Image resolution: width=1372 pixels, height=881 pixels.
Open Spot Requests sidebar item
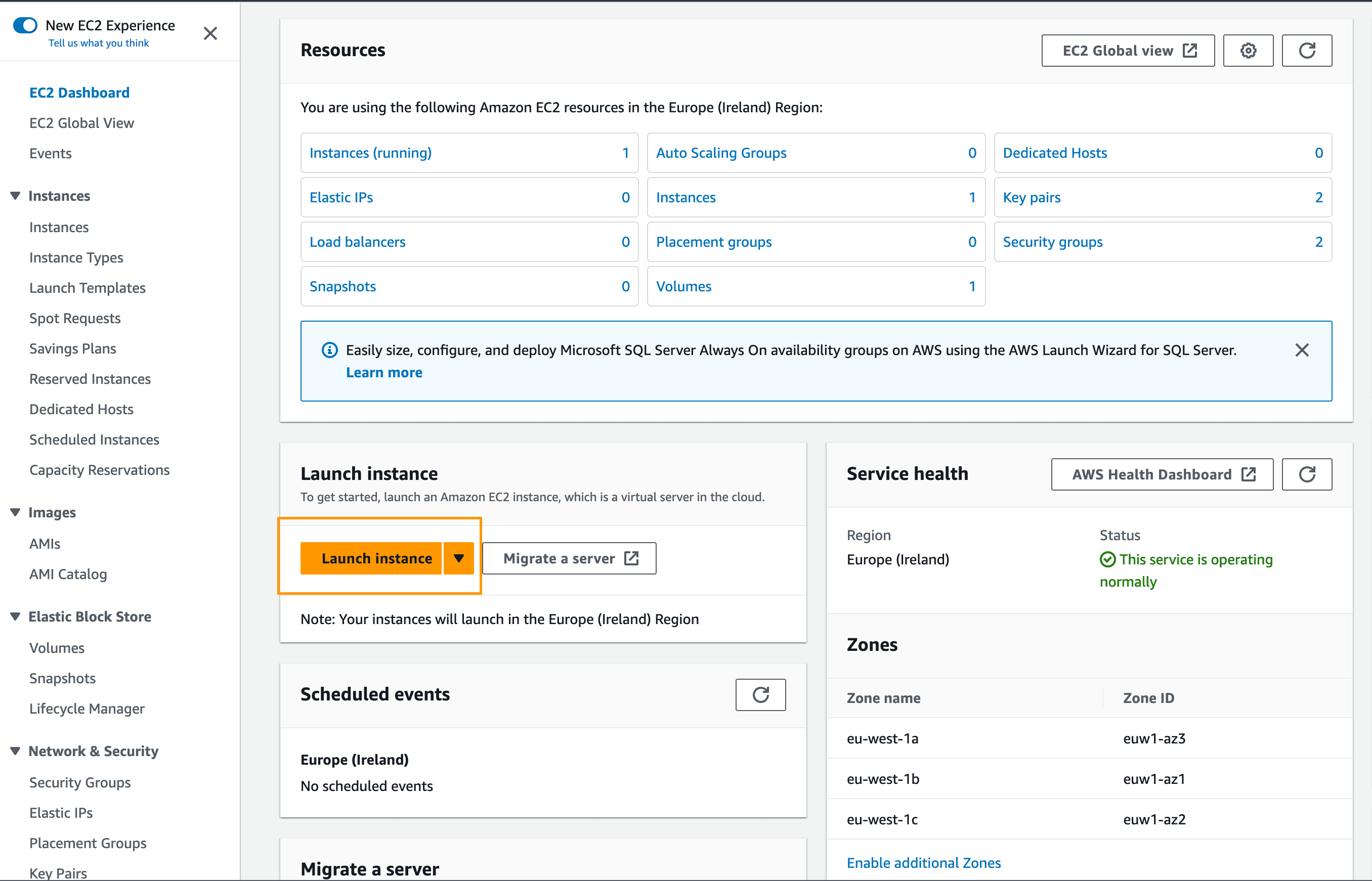[75, 318]
